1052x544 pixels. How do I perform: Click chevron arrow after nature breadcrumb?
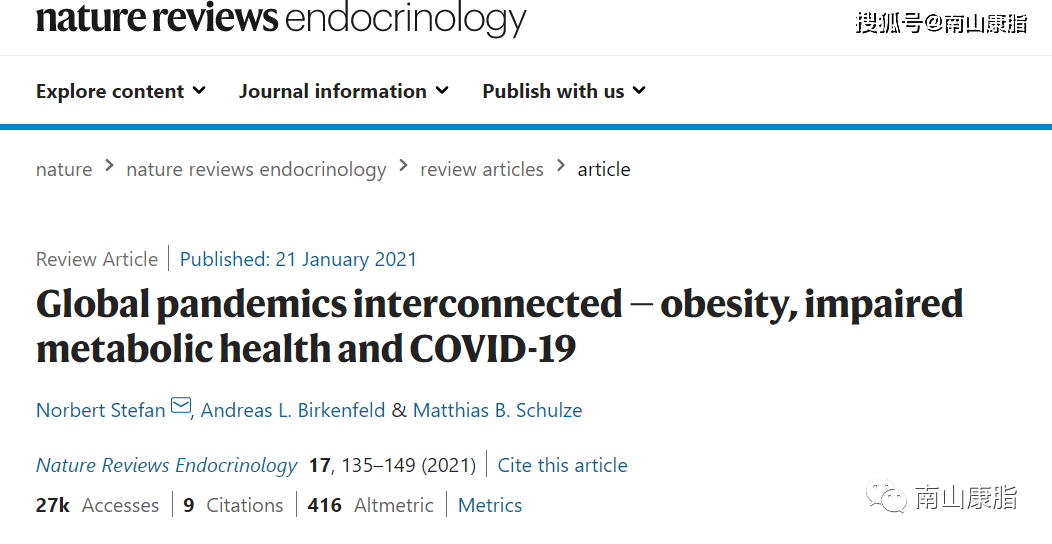tap(109, 165)
